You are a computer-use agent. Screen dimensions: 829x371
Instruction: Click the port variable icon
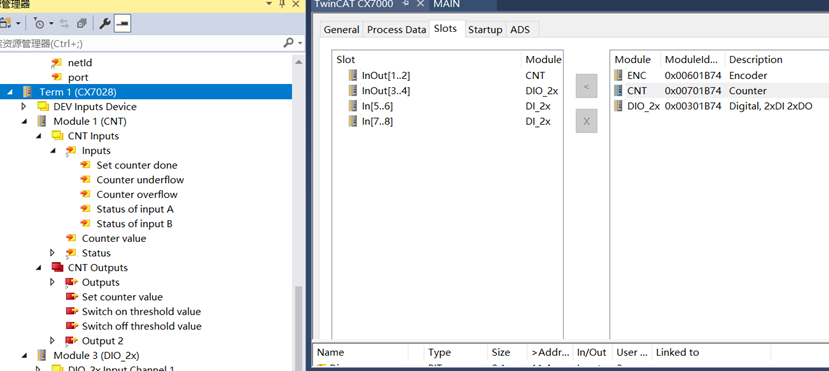pyautogui.click(x=56, y=78)
